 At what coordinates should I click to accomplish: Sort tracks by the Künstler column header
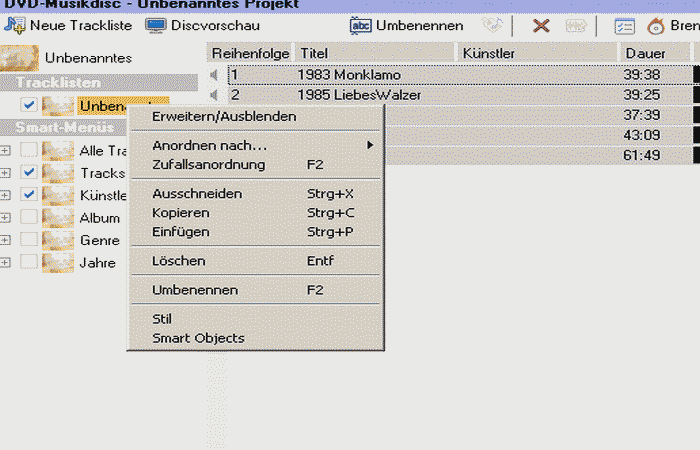tap(535, 52)
